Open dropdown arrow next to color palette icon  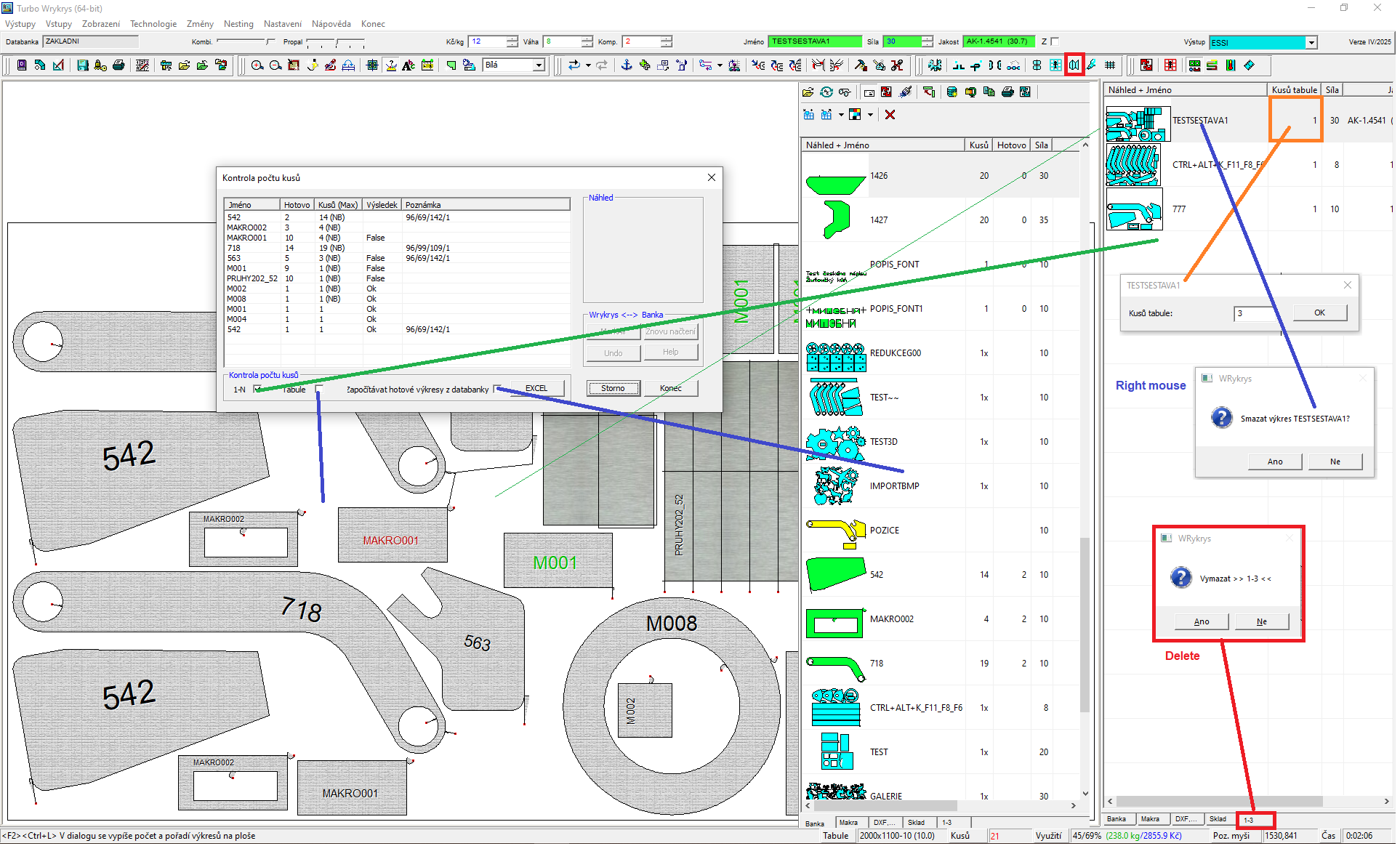click(x=870, y=115)
